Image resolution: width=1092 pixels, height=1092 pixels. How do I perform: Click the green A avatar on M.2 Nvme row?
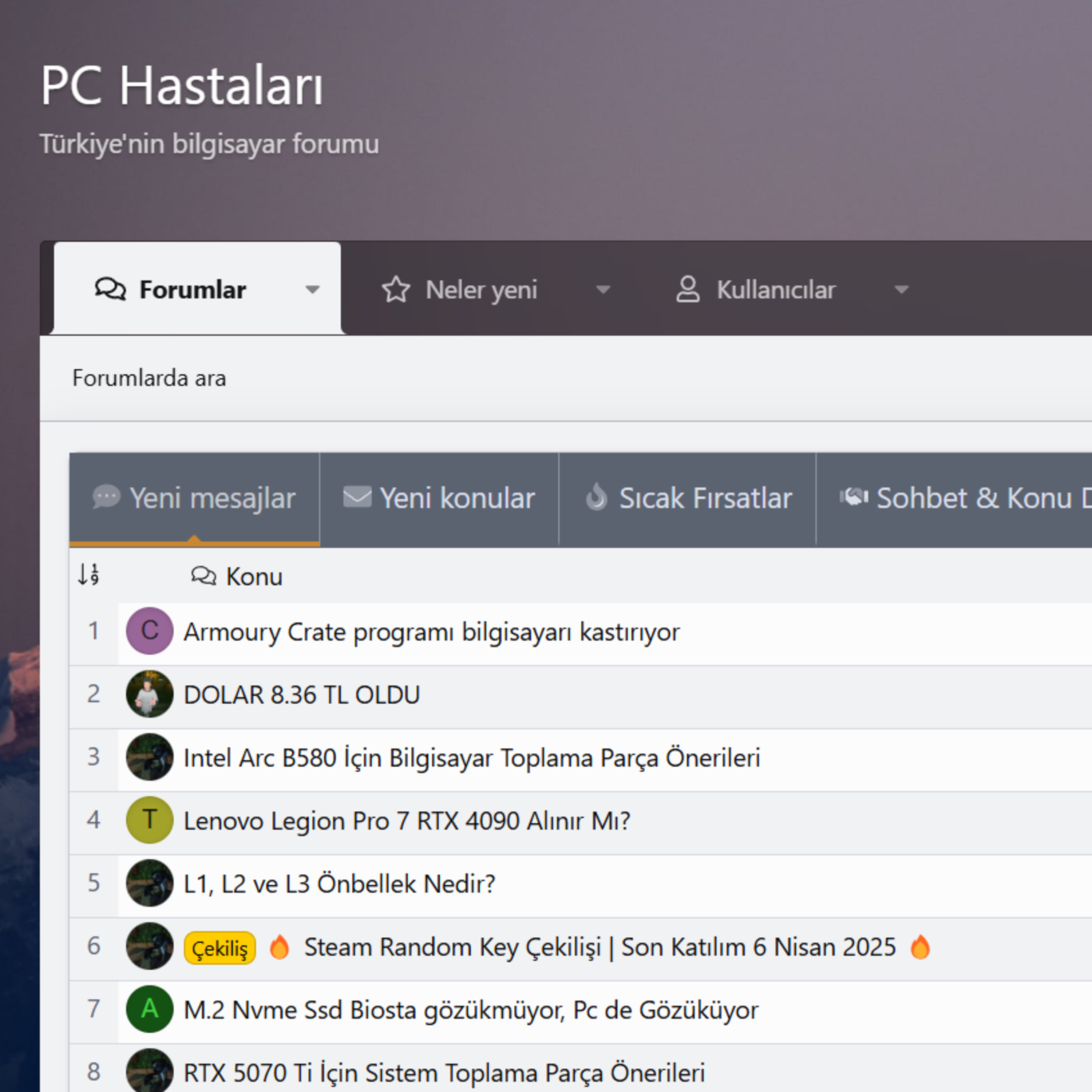pos(149,1009)
